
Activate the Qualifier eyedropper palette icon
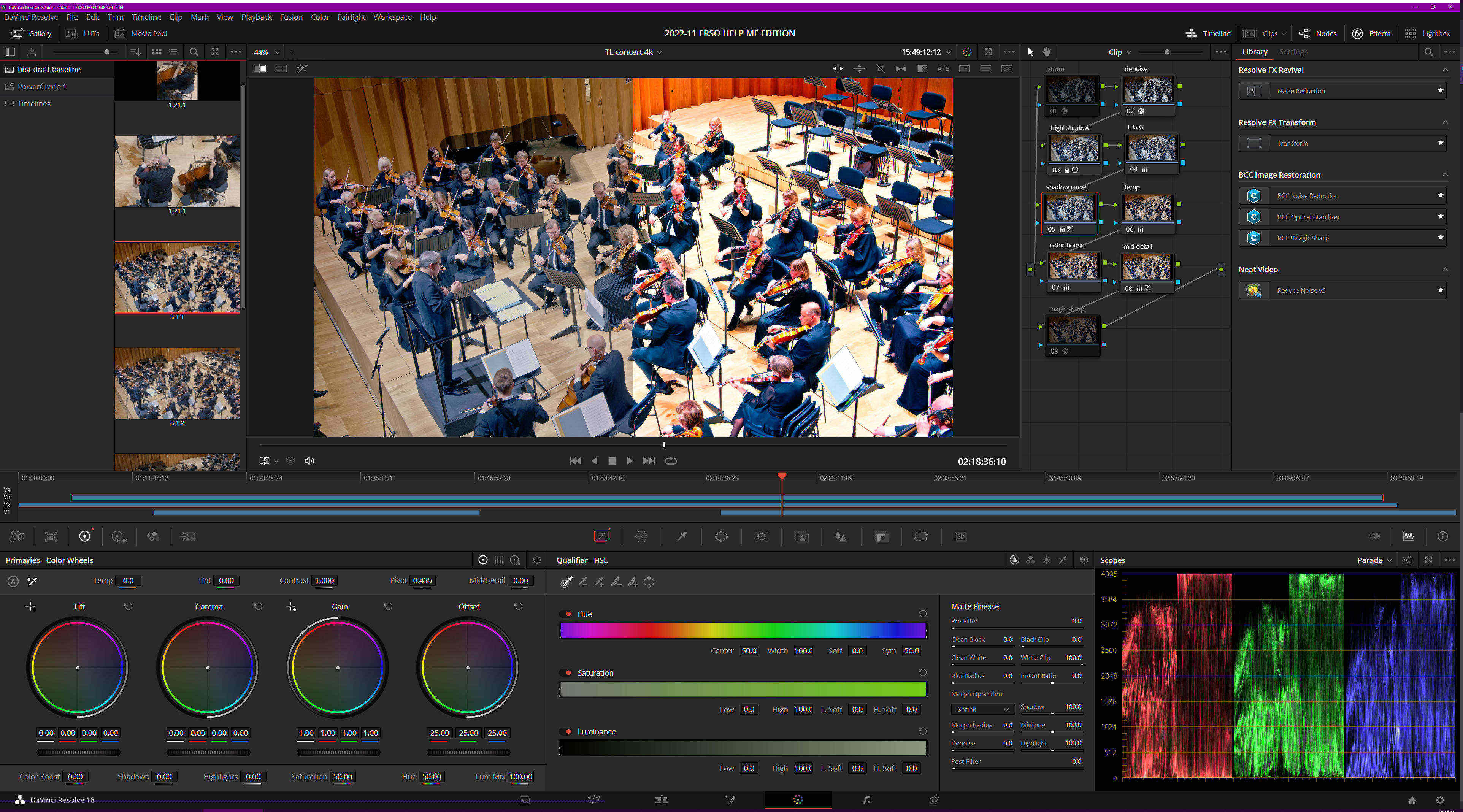pyautogui.click(x=682, y=537)
